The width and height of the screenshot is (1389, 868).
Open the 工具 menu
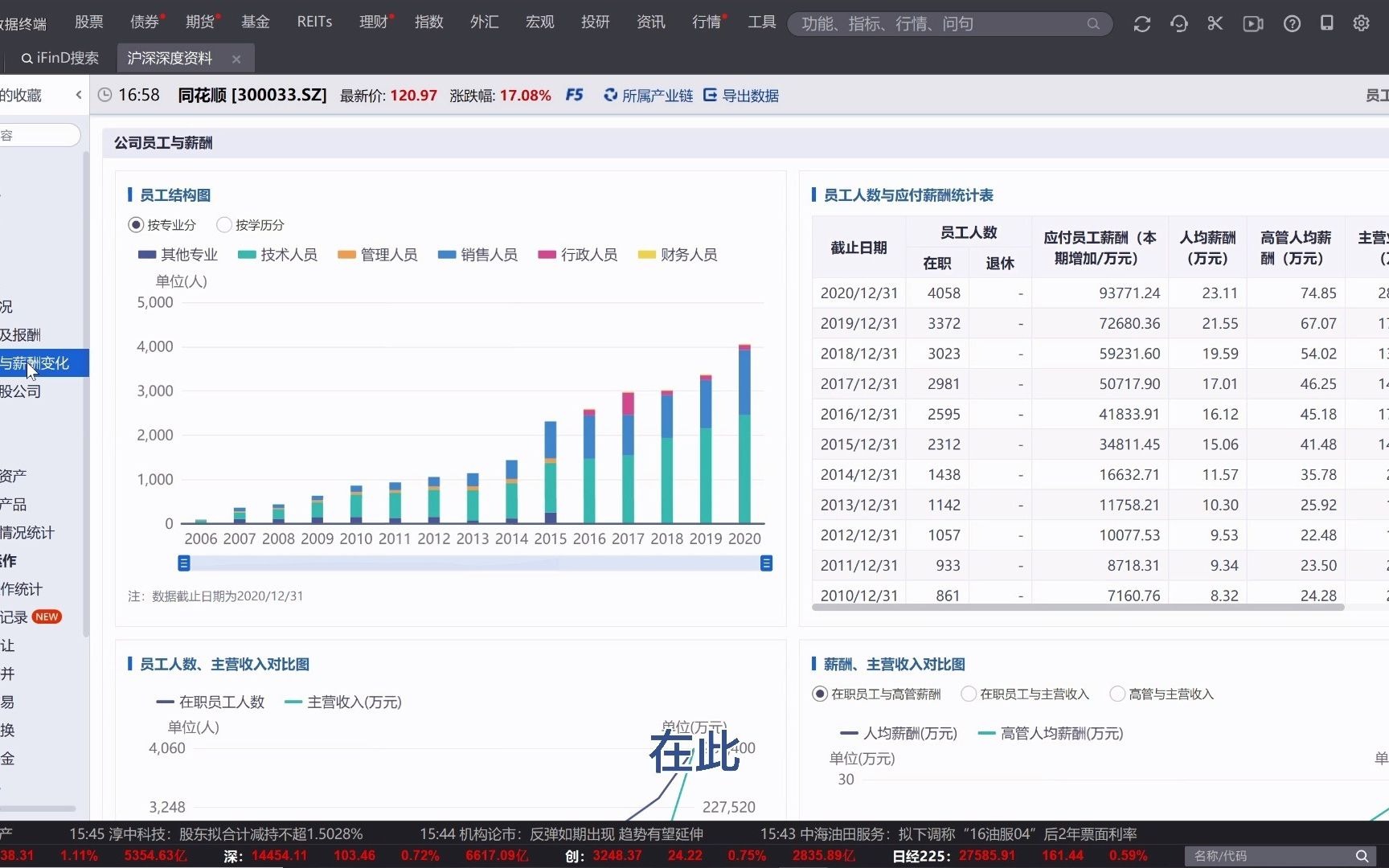[762, 23]
